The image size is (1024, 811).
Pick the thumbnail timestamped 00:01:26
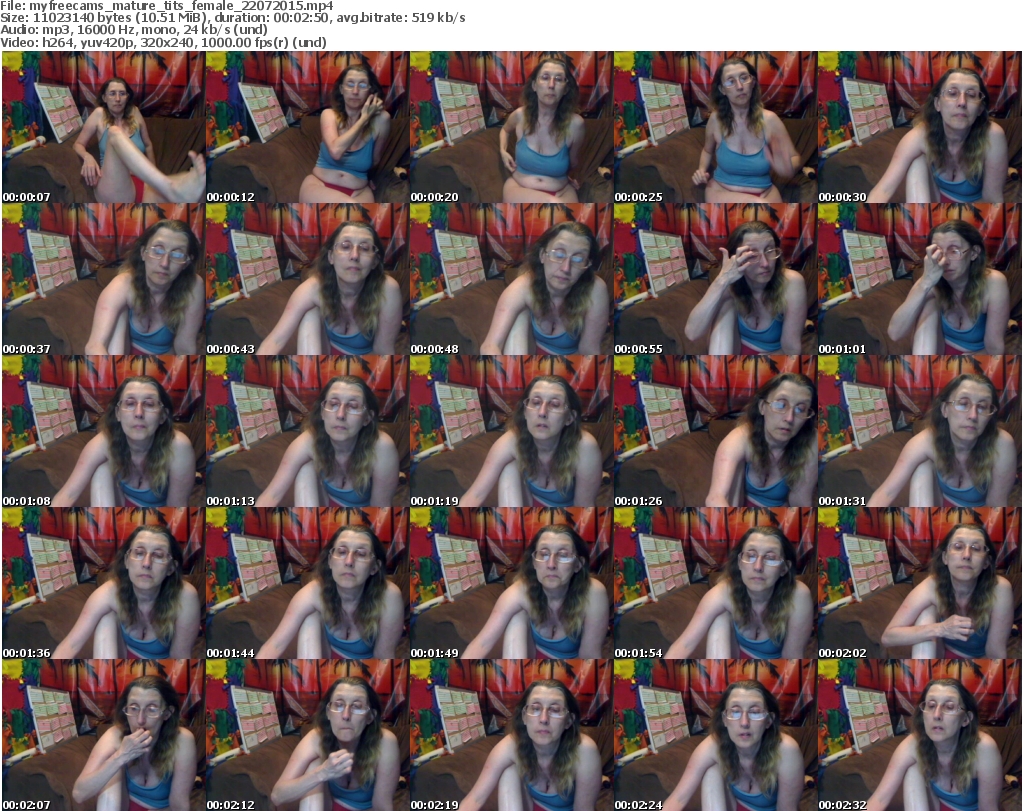(x=715, y=432)
